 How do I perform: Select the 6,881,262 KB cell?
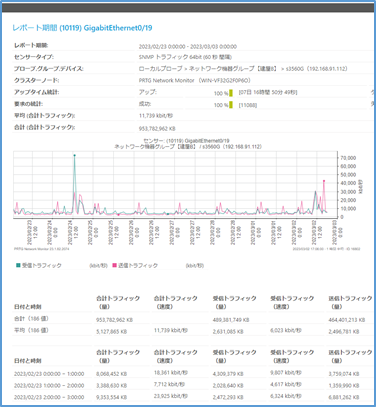coord(344,397)
